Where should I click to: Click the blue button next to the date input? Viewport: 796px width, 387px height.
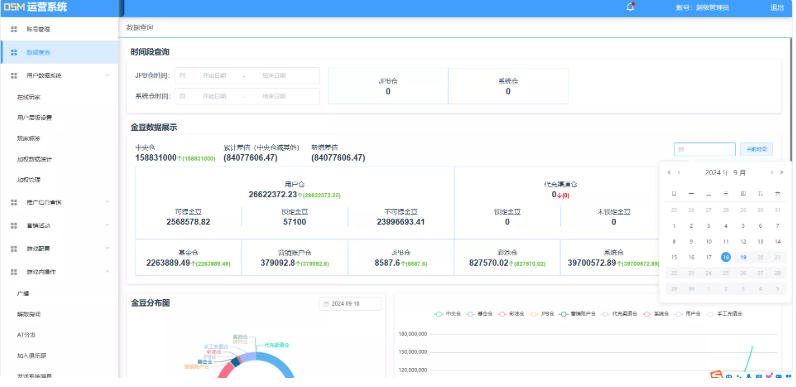coord(756,149)
